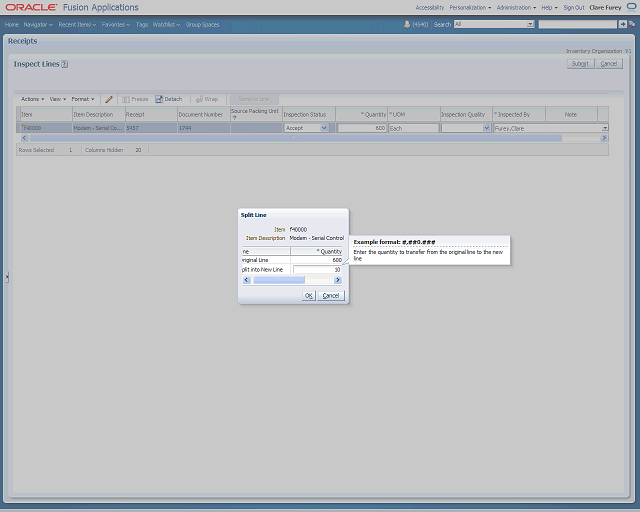Screen dimensions: 640x512
Task: Open the advanced search icon
Action: coord(632,24)
